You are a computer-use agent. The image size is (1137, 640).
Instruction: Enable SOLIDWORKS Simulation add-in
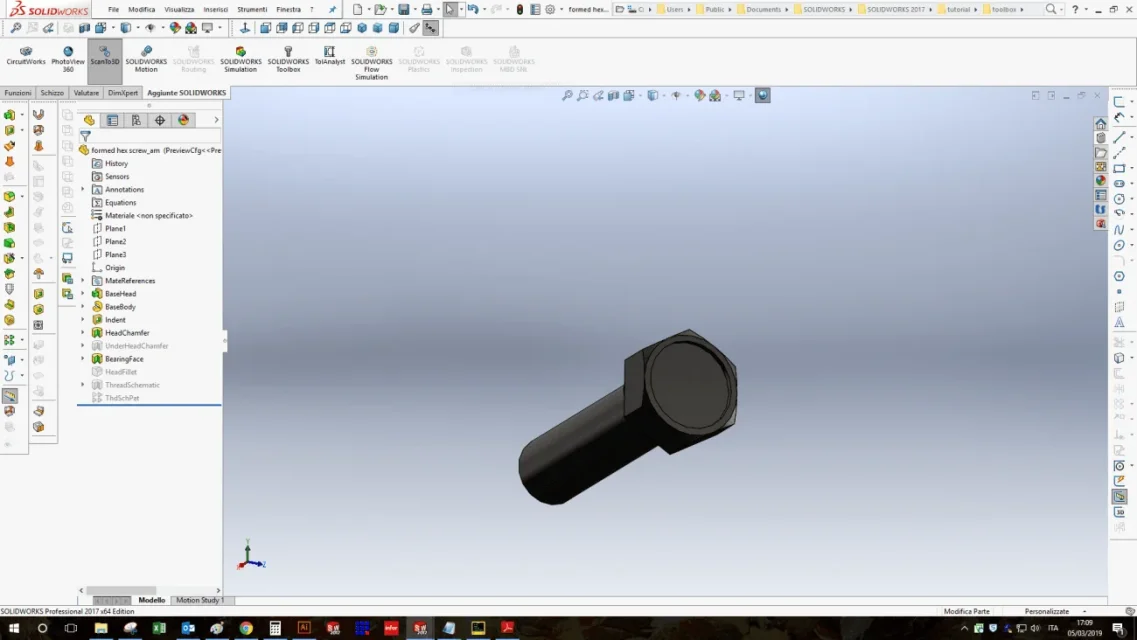[x=240, y=59]
